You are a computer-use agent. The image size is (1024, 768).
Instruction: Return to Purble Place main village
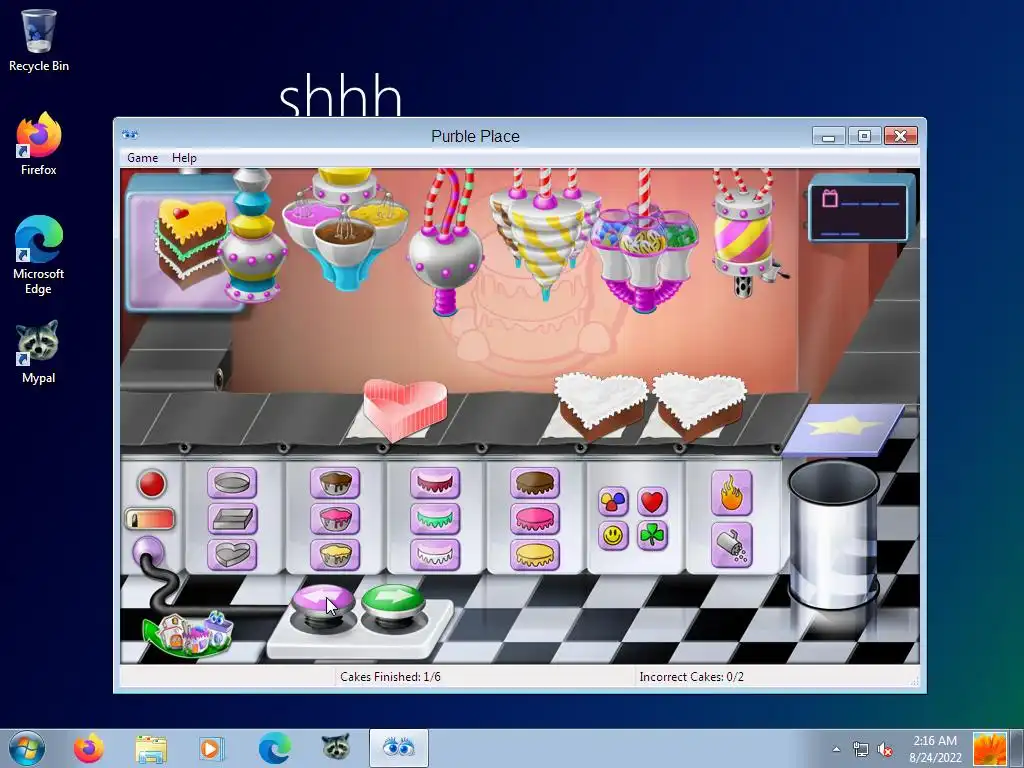187,633
